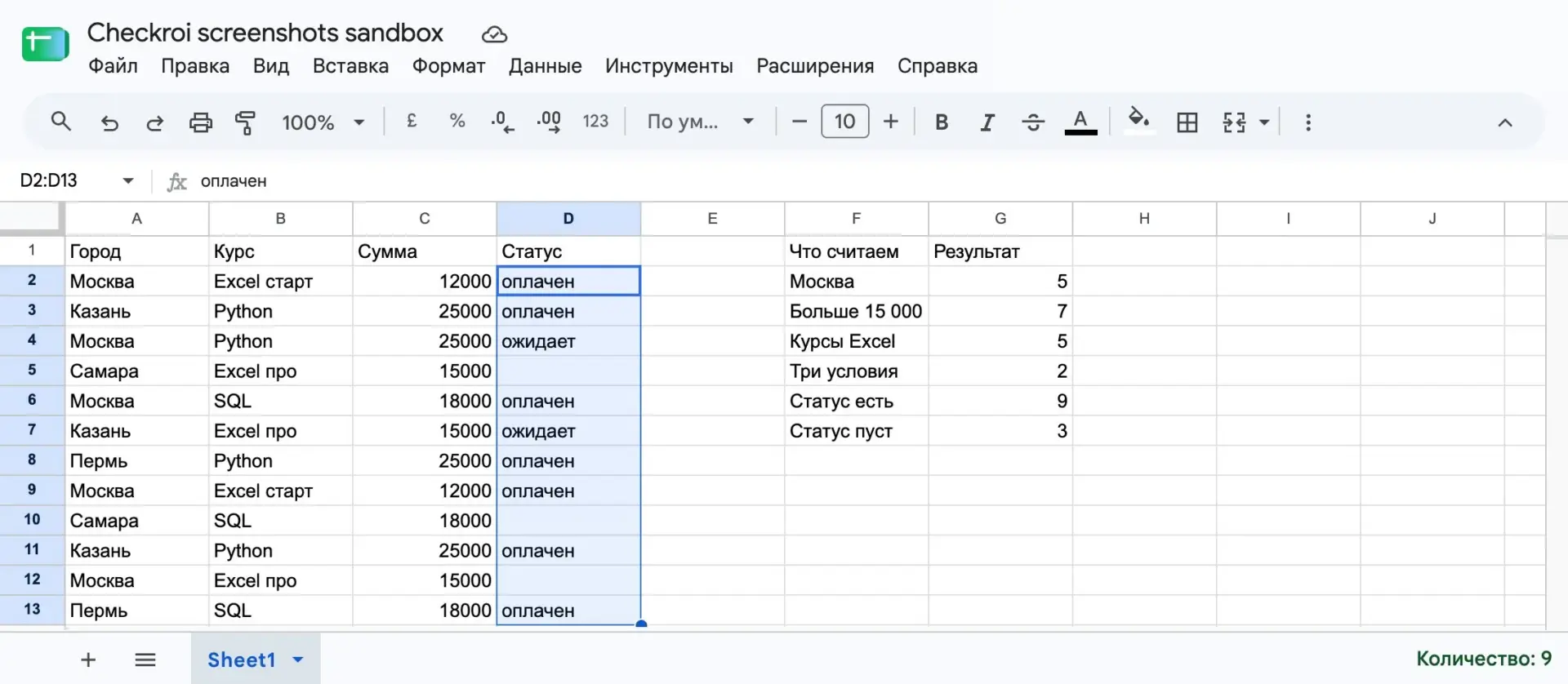Screen dimensions: 1568x684
Task: Decrease the font size
Action: pyautogui.click(x=800, y=122)
